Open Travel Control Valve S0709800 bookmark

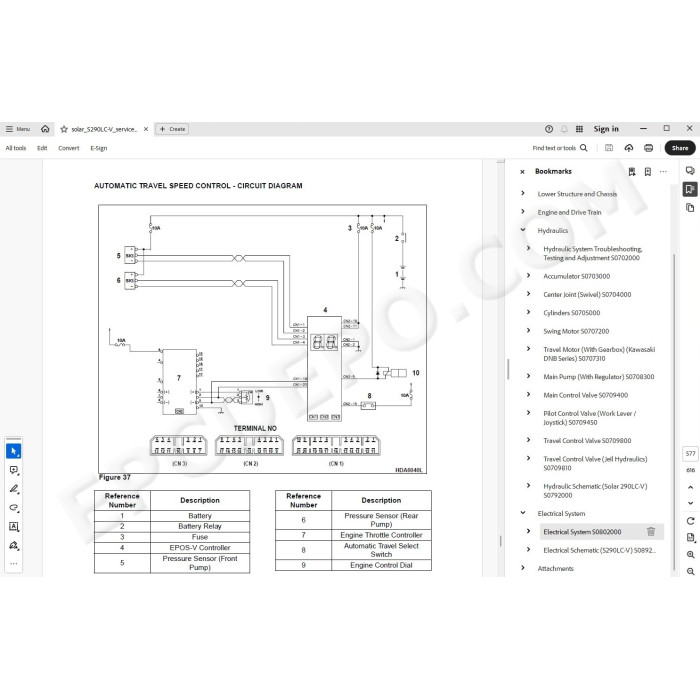point(587,441)
